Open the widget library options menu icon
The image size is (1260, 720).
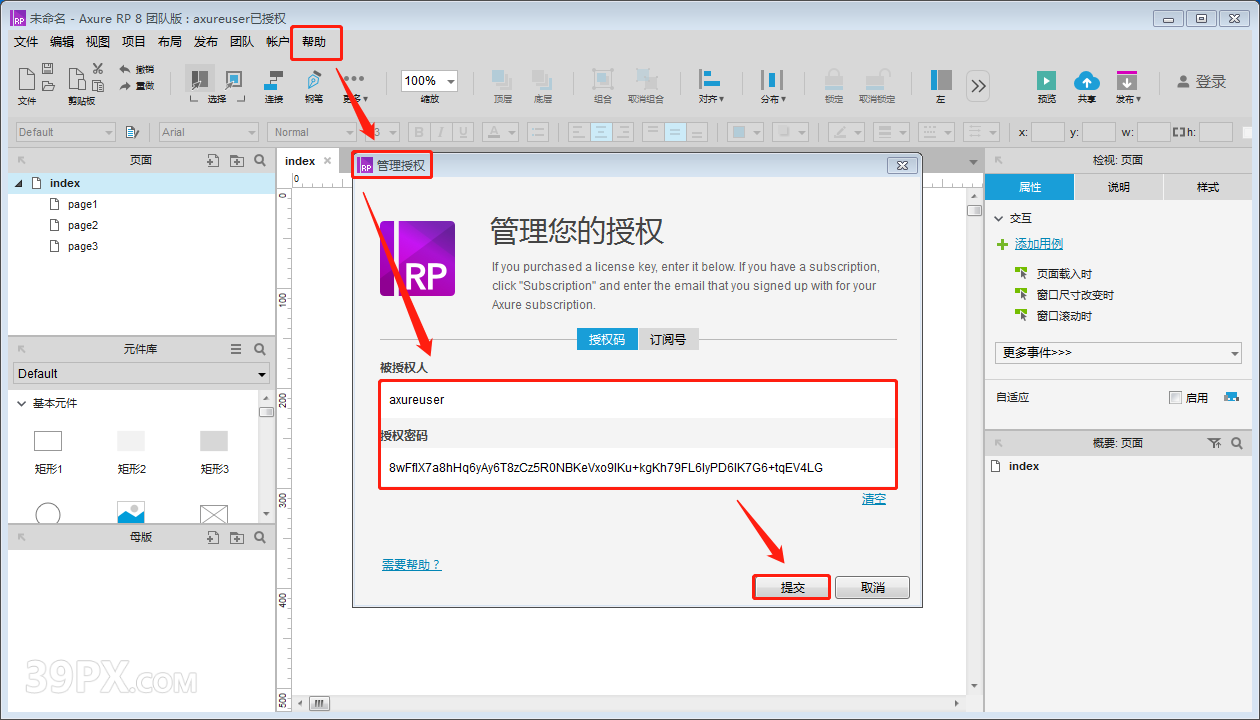(237, 349)
